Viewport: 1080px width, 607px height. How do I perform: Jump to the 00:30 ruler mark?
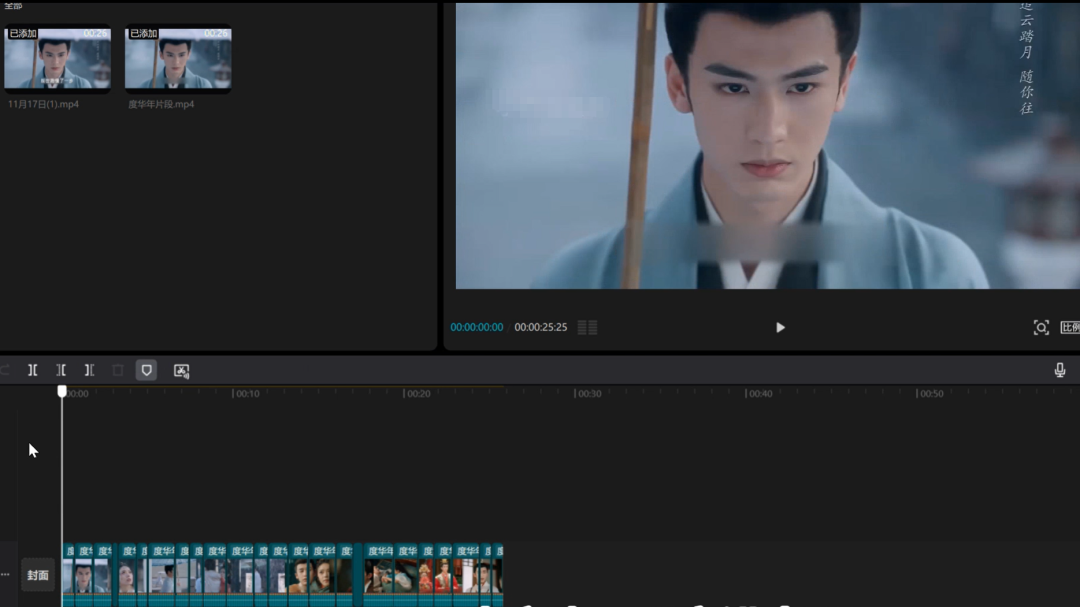(x=589, y=393)
